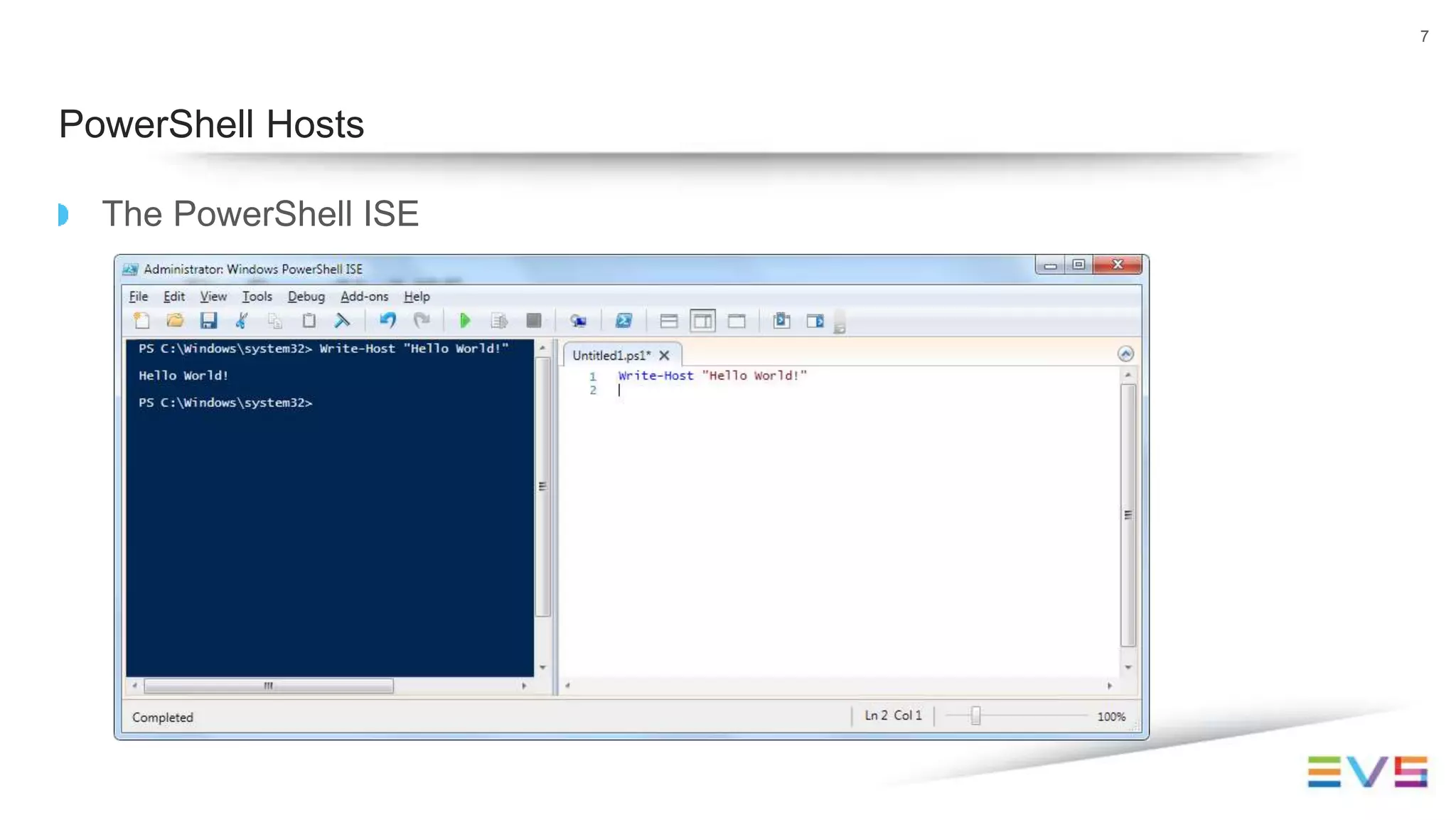Click the console pane scroll-down arrow
The width and height of the screenshot is (1456, 820).
[x=542, y=667]
